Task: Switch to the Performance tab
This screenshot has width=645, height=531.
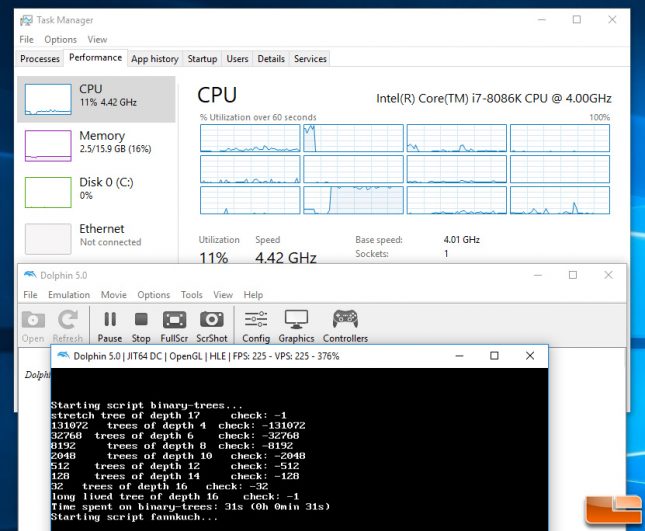Action: pyautogui.click(x=95, y=58)
